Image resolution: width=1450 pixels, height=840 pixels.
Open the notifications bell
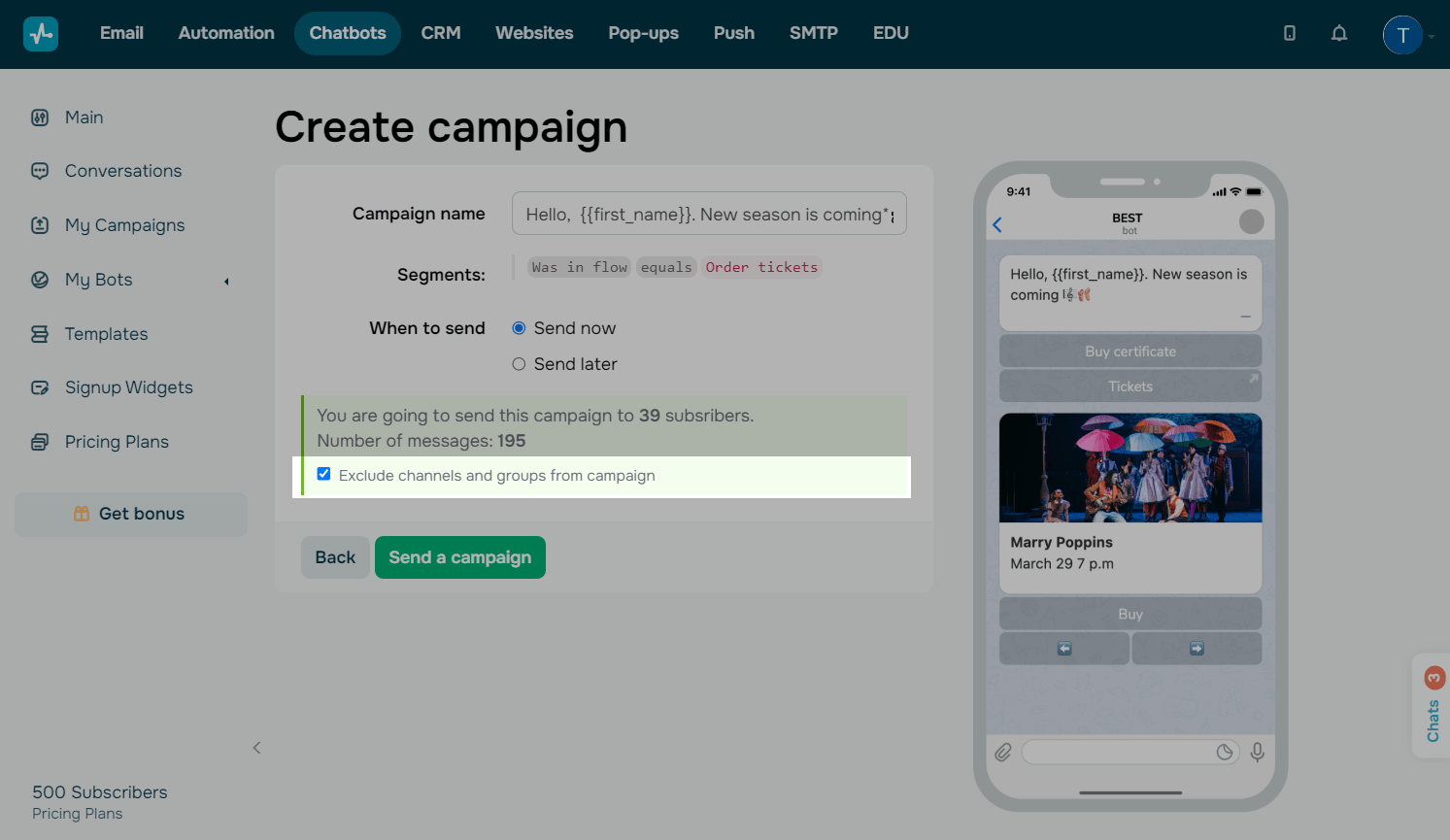click(1339, 33)
